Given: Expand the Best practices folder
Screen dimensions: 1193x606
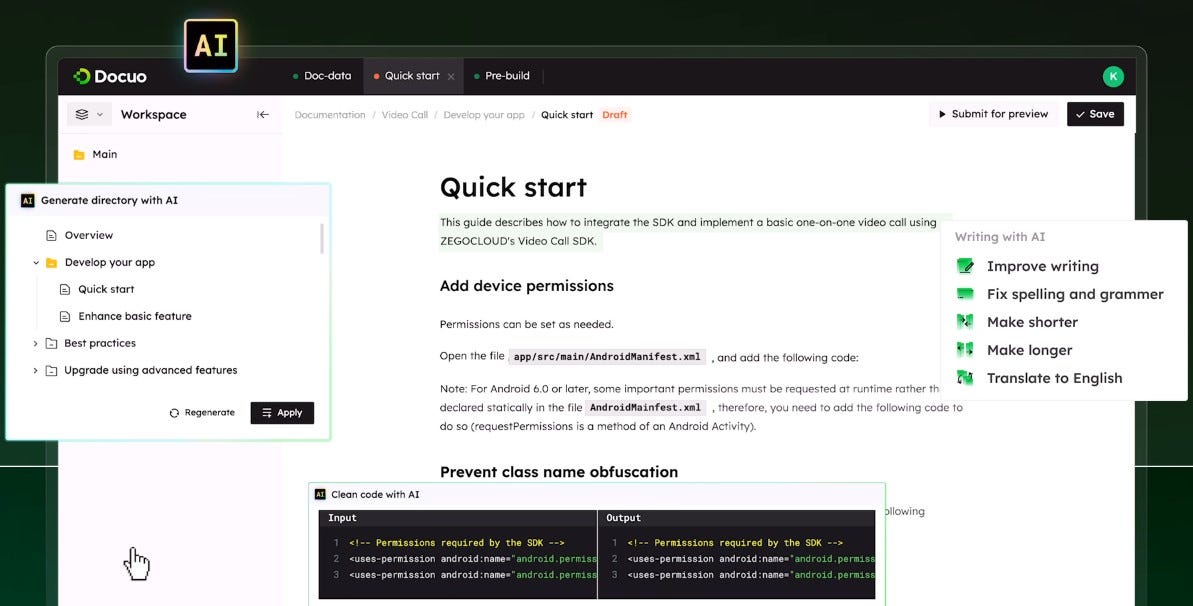Looking at the screenshot, I should [36, 343].
